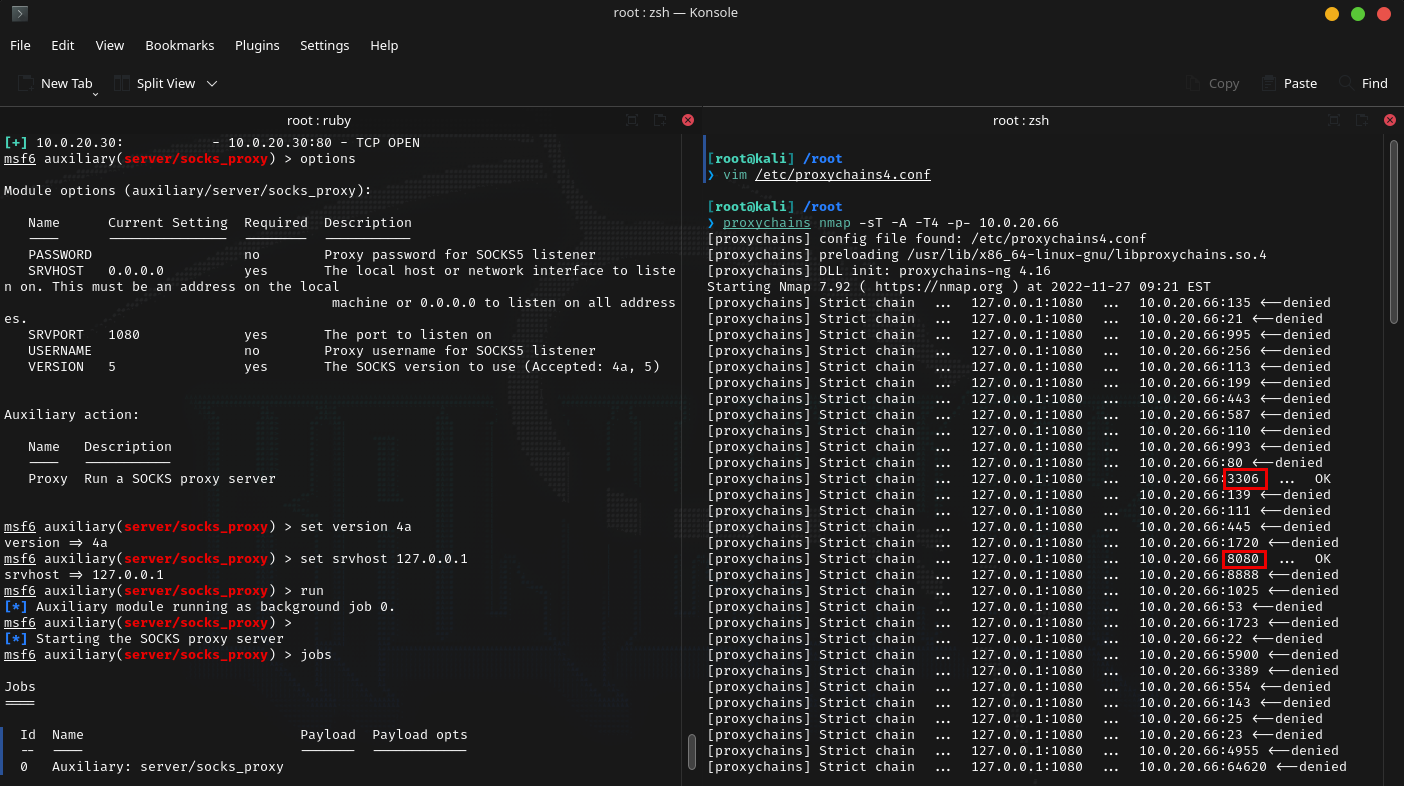Click the SRVPORT 1080 option row
The height and width of the screenshot is (786, 1404).
260,335
